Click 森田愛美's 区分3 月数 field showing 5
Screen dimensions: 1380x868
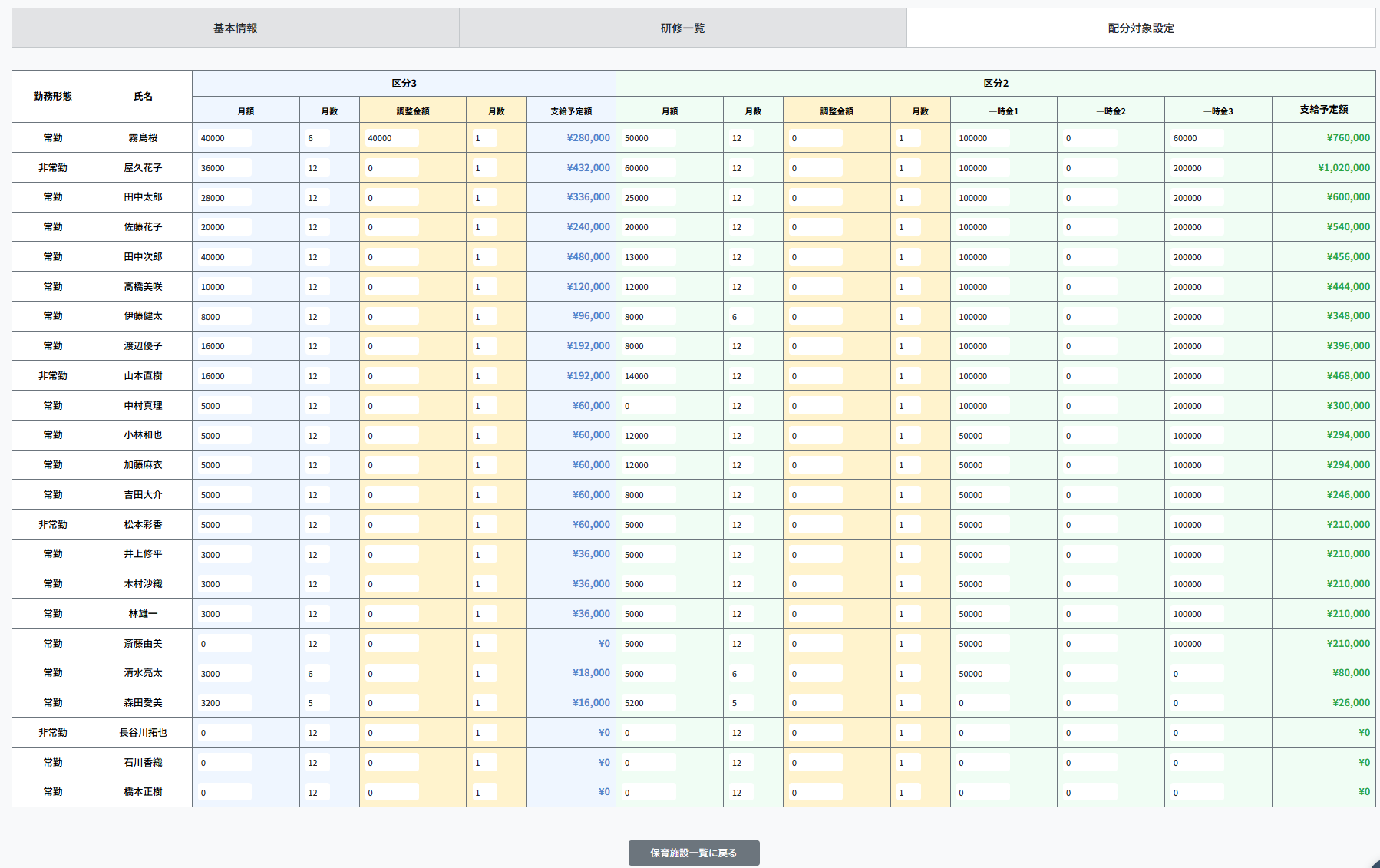pyautogui.click(x=317, y=703)
